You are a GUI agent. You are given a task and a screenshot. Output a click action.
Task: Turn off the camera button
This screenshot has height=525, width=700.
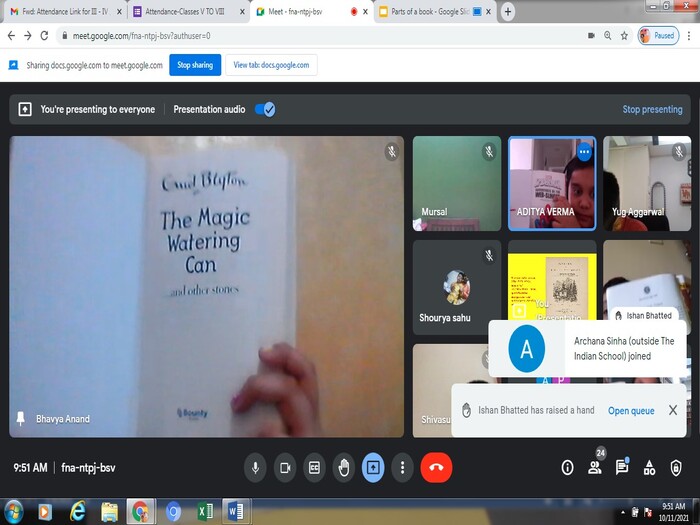coord(285,467)
